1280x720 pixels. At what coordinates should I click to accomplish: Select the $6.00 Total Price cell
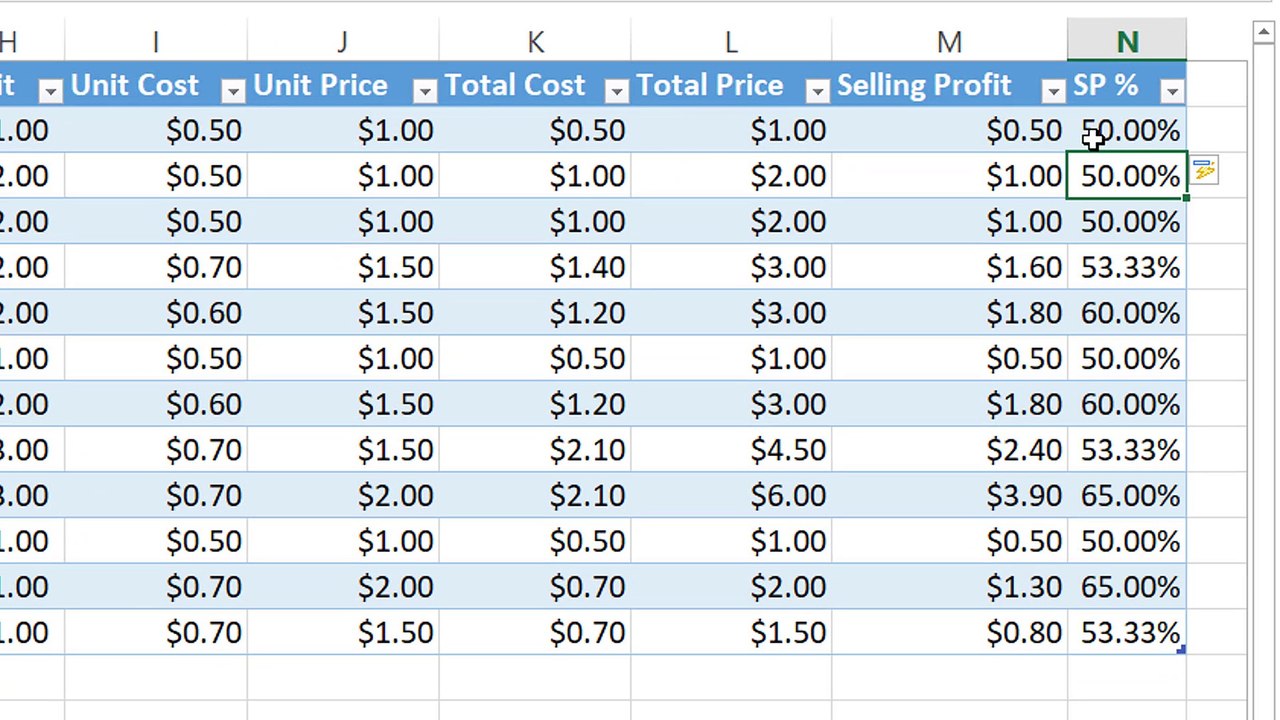point(731,495)
